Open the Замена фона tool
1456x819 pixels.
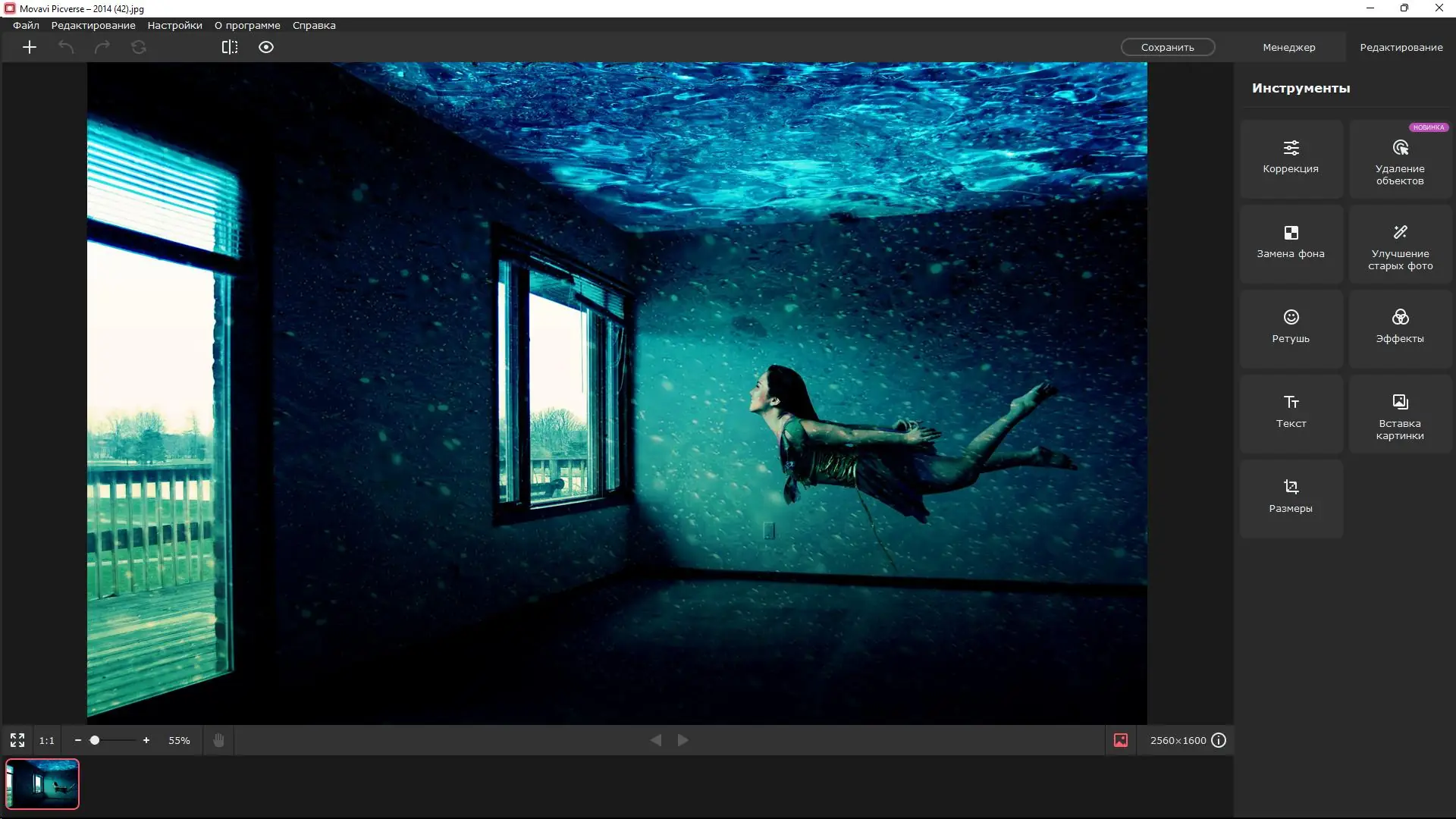[x=1291, y=243]
